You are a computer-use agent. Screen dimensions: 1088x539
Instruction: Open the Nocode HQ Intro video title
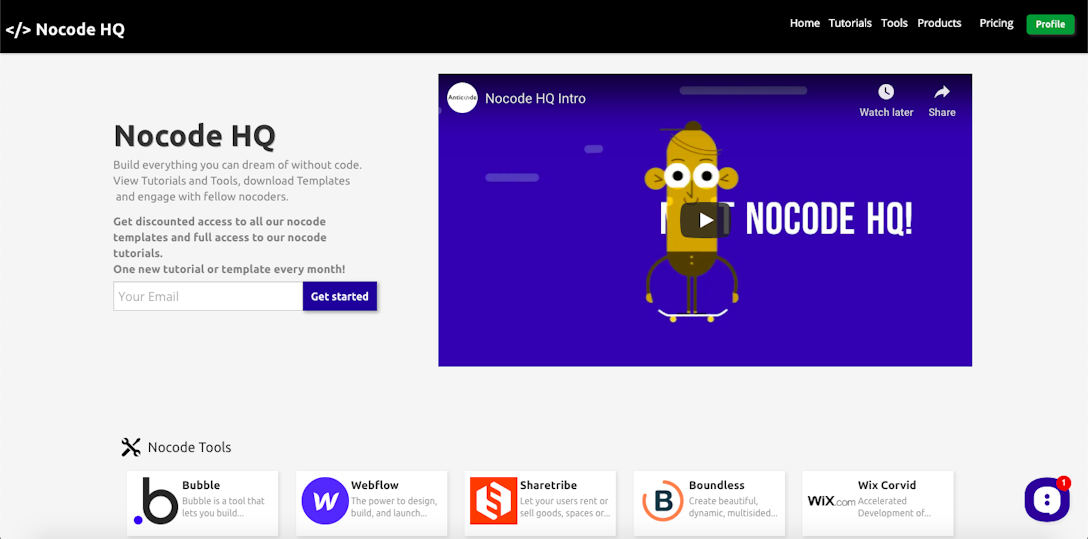[x=535, y=98]
